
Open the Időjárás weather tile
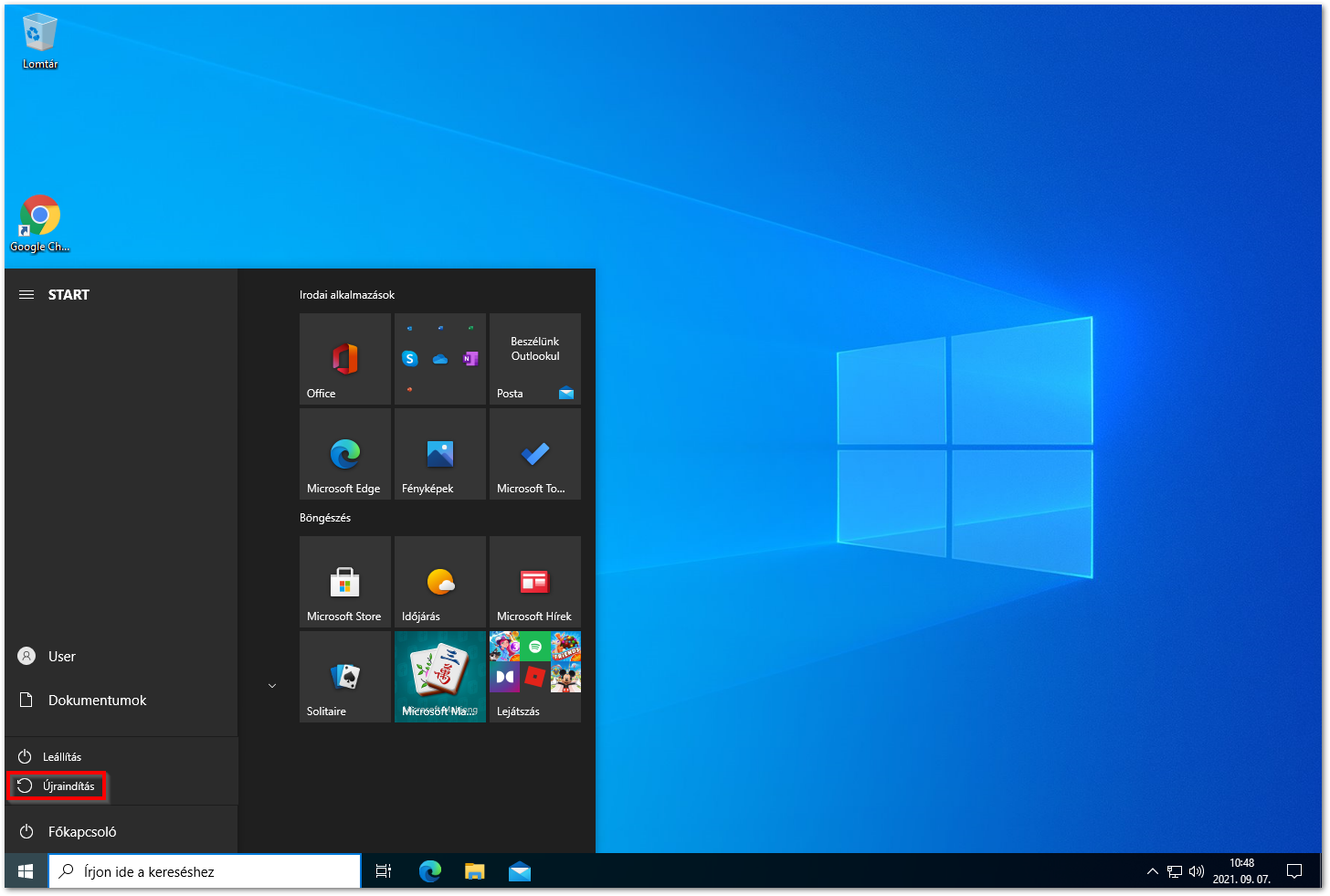coord(440,582)
